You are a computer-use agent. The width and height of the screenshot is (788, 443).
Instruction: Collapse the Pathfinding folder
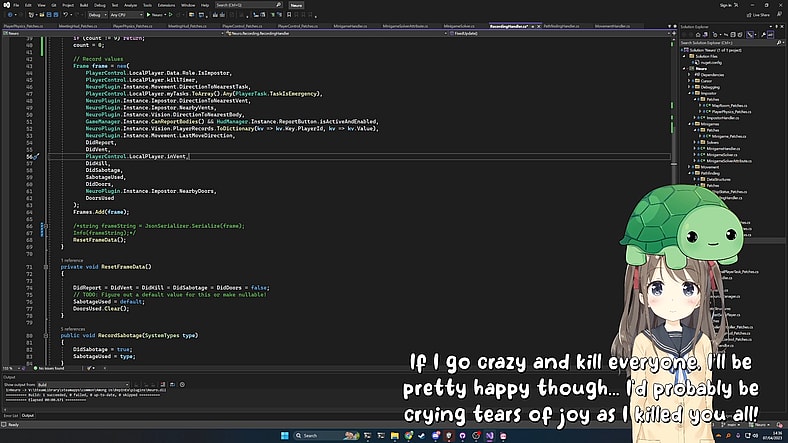coord(690,173)
